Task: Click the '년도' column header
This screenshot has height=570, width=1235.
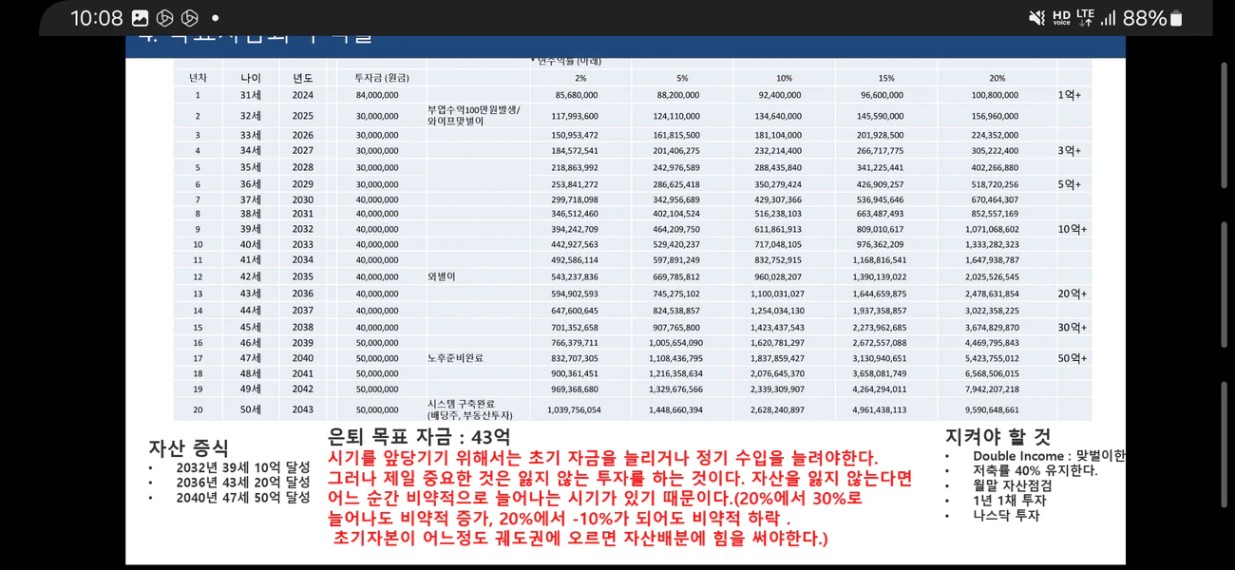Action: 303,77
